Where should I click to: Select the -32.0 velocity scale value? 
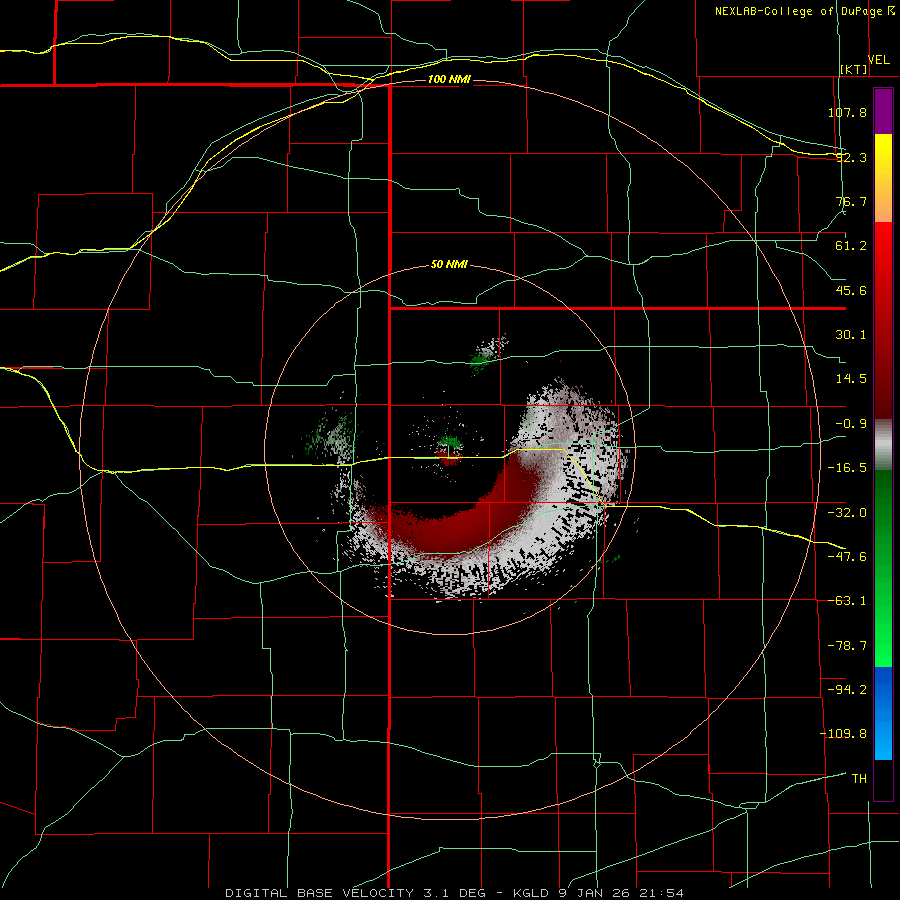point(847,513)
